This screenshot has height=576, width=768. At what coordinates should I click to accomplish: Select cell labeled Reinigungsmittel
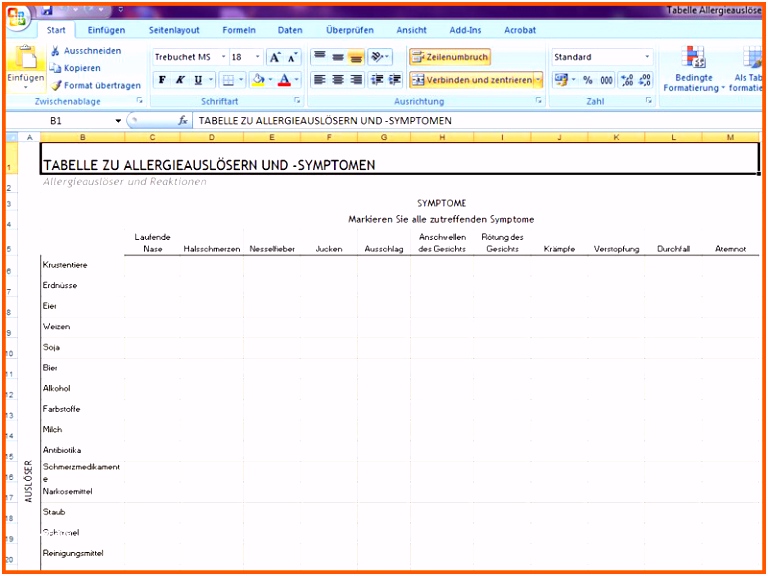tap(82, 553)
